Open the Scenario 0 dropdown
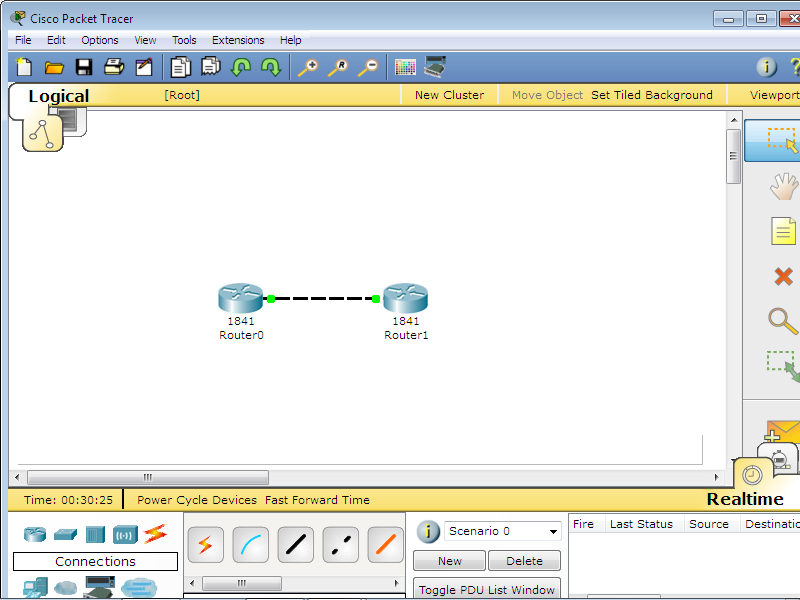Viewport: 800px width, 600px height. (x=503, y=531)
